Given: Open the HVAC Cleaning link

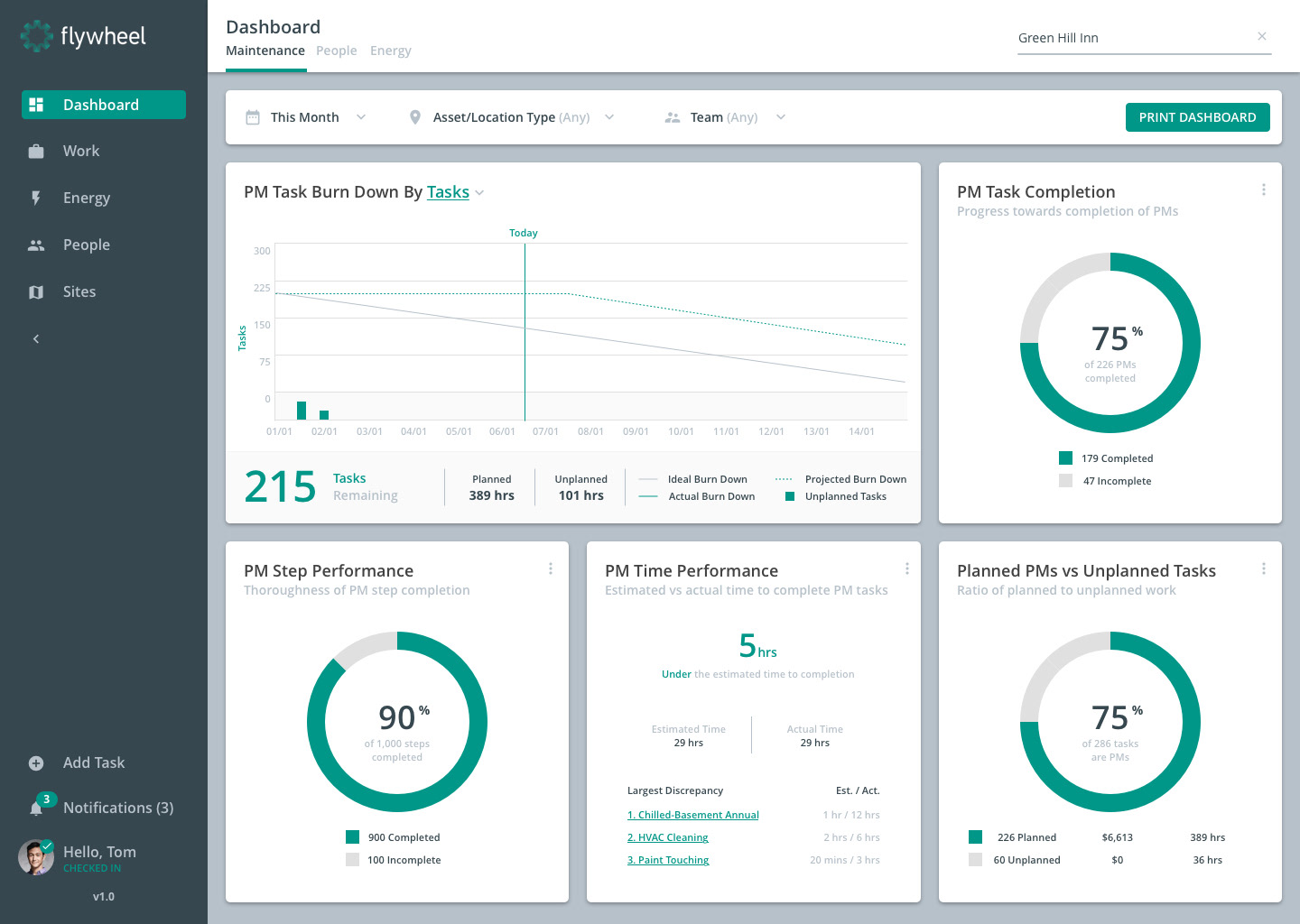Looking at the screenshot, I should click(x=668, y=837).
